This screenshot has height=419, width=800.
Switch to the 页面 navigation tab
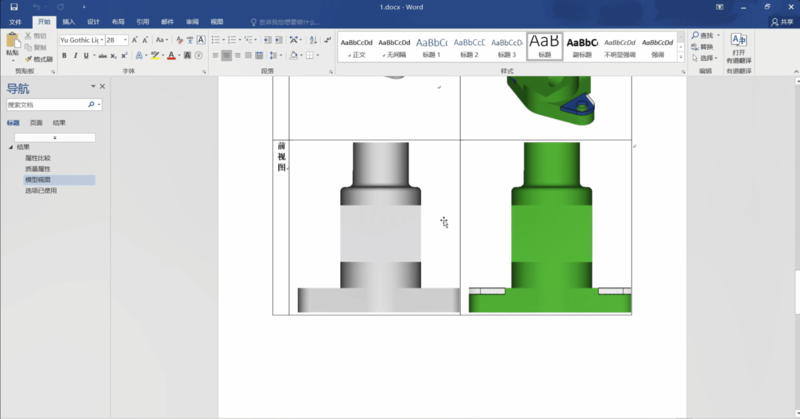tap(36, 122)
